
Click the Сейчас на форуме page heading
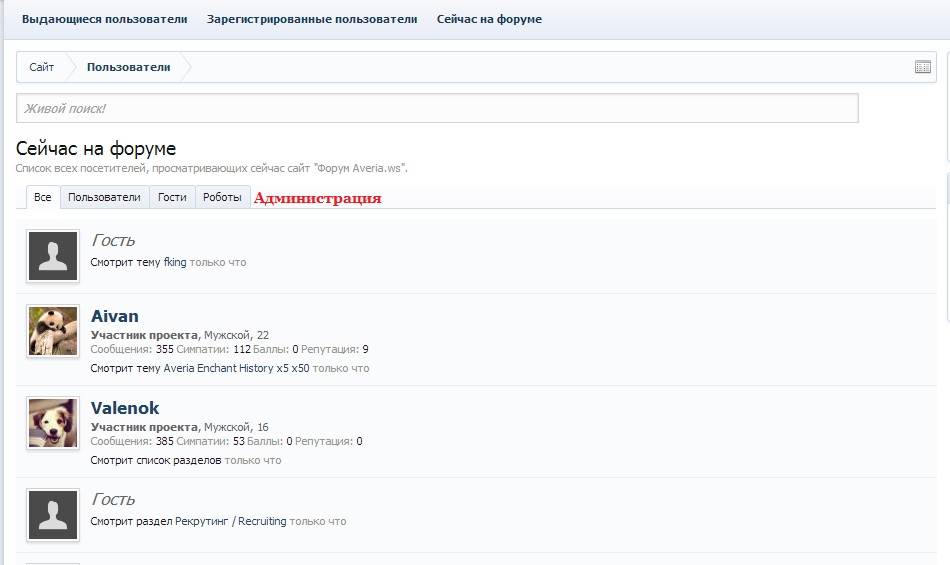96,148
